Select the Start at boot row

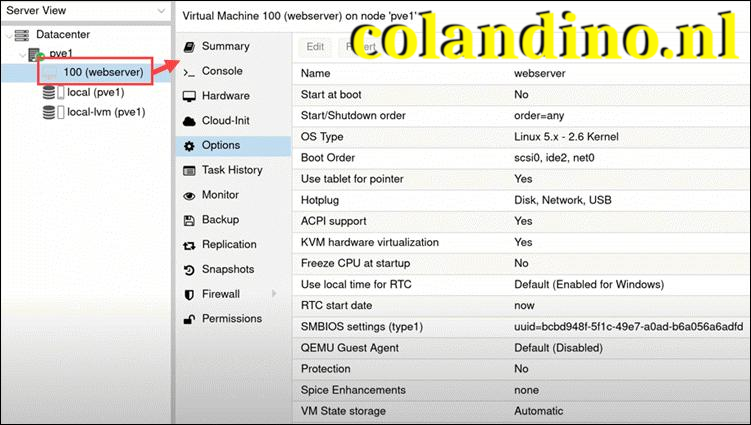click(521, 94)
